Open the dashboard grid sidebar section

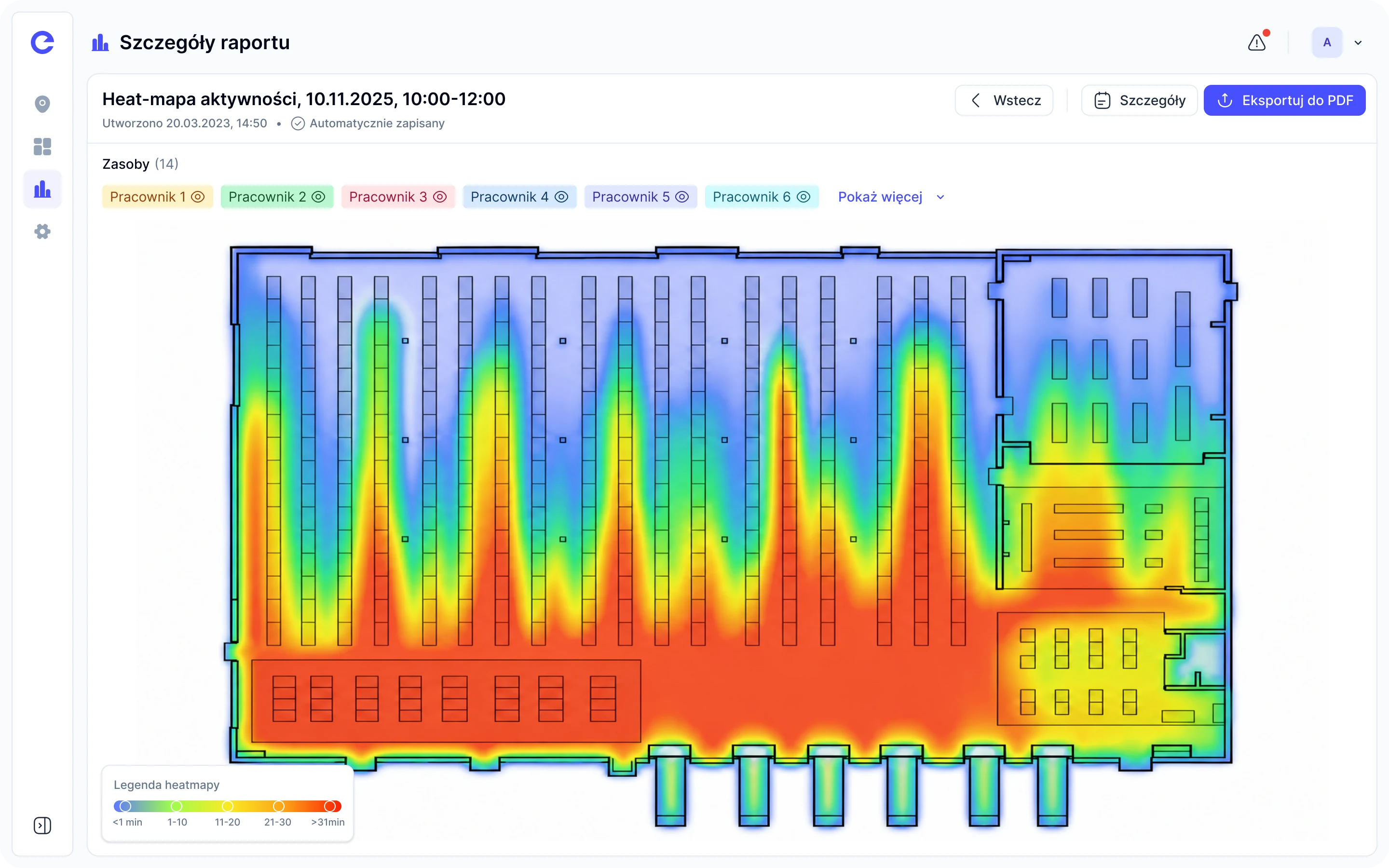[x=42, y=147]
